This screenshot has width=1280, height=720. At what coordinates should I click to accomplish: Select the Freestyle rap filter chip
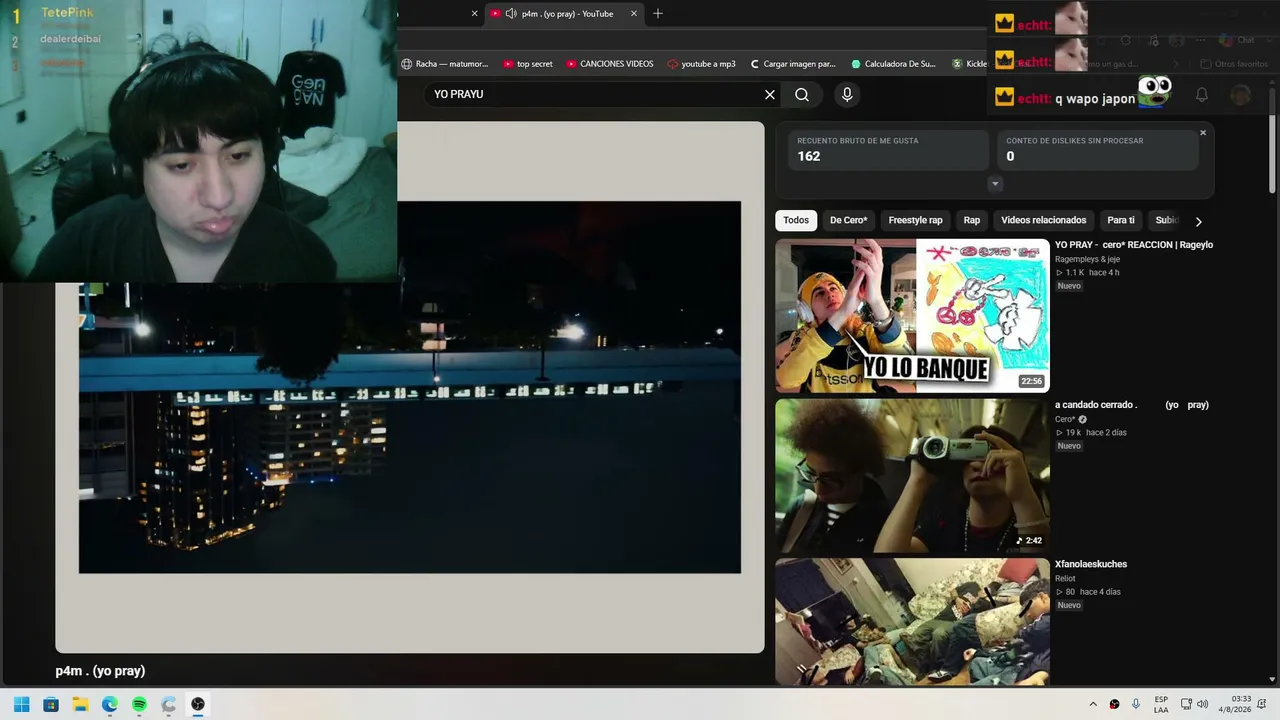click(x=915, y=220)
